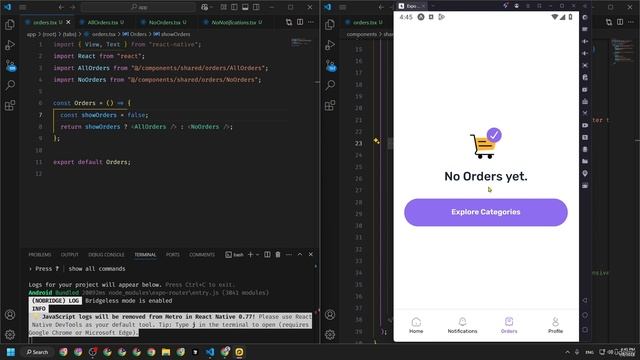The image size is (640, 360).
Task: Select orders.tsx tab in right VS Code window
Action: coord(364,22)
